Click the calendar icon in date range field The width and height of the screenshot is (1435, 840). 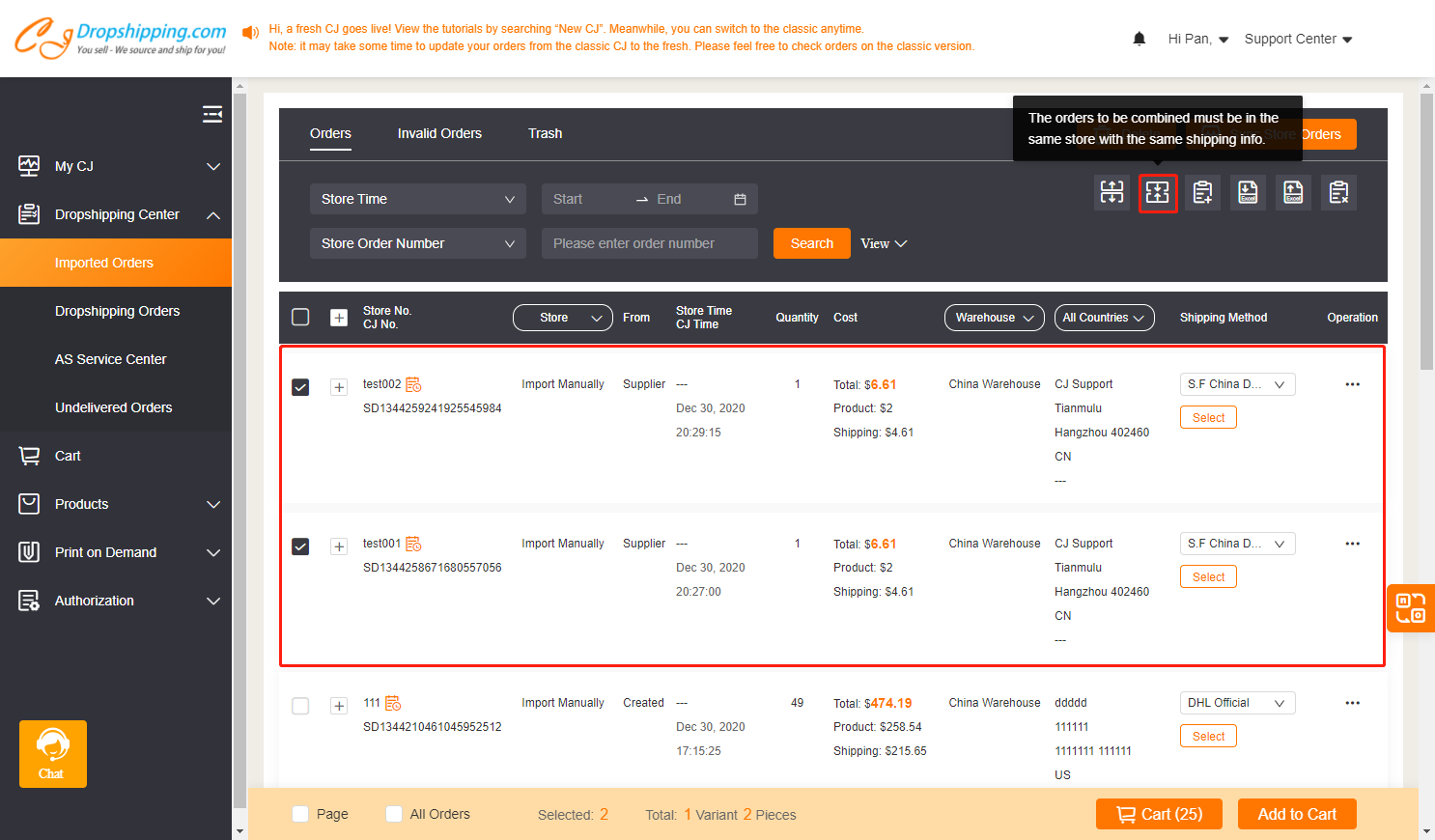[x=740, y=199]
